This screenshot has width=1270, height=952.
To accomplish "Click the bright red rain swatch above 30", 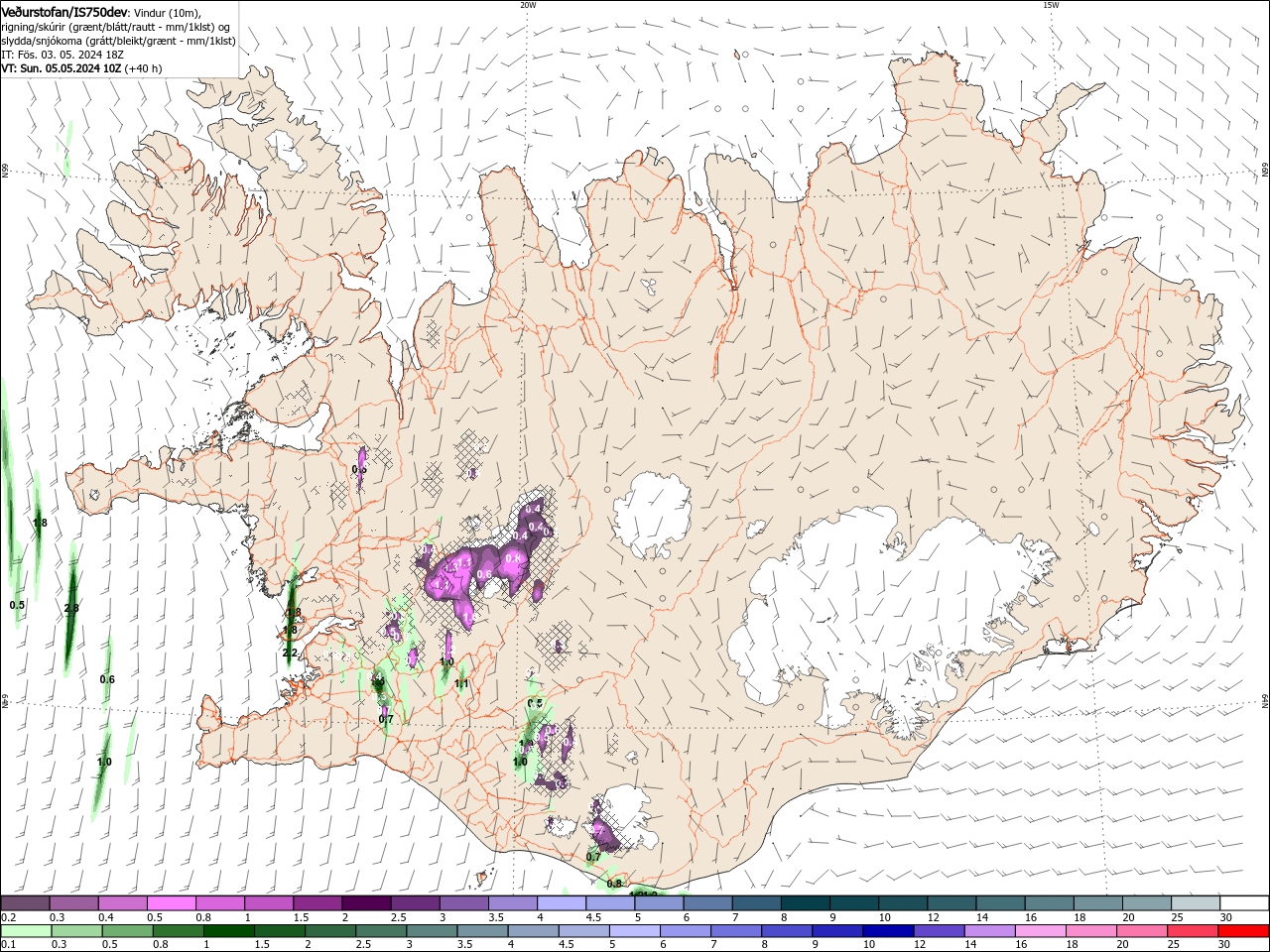I will (x=1244, y=931).
